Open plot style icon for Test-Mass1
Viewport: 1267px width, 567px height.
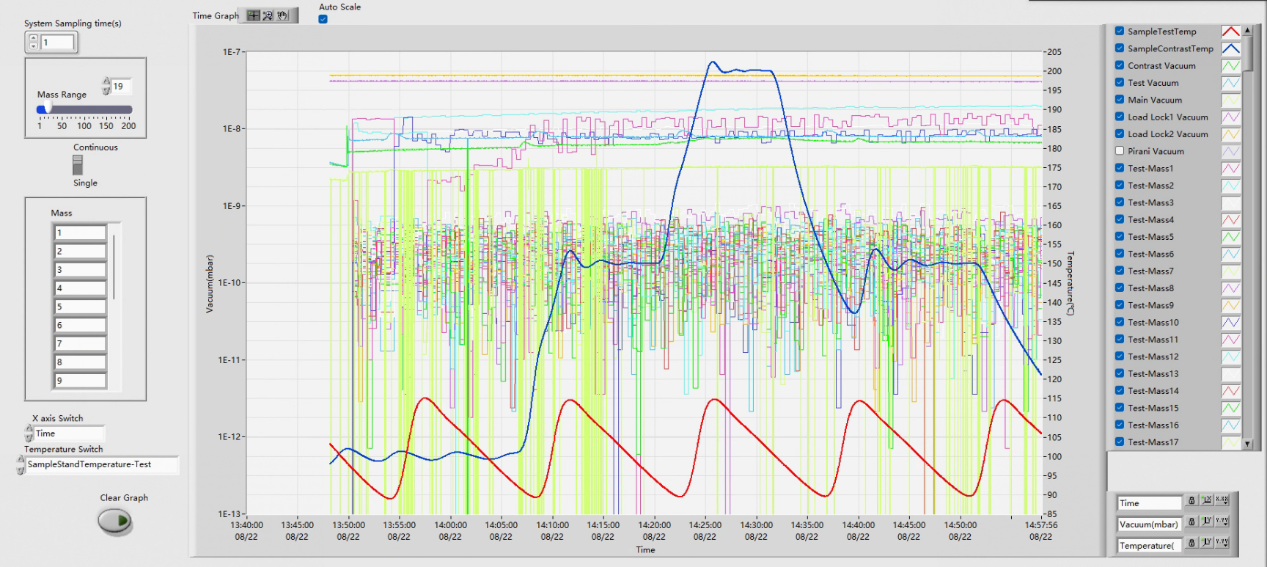click(1230, 168)
